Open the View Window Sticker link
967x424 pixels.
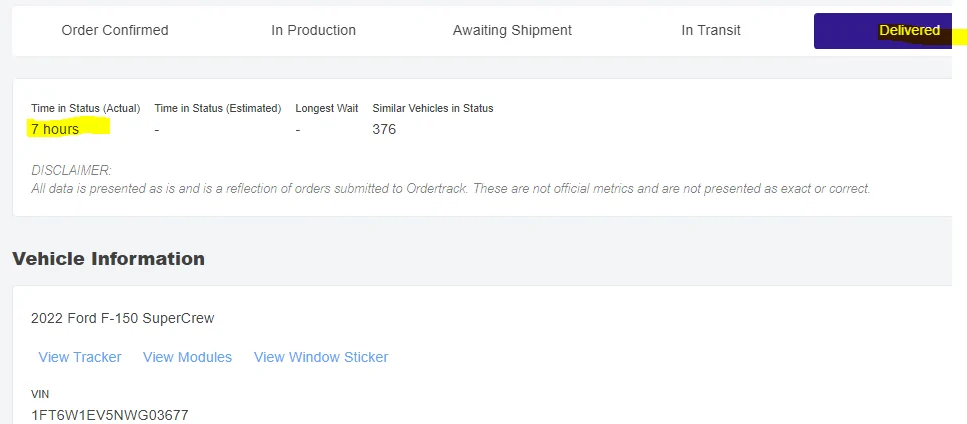click(321, 357)
